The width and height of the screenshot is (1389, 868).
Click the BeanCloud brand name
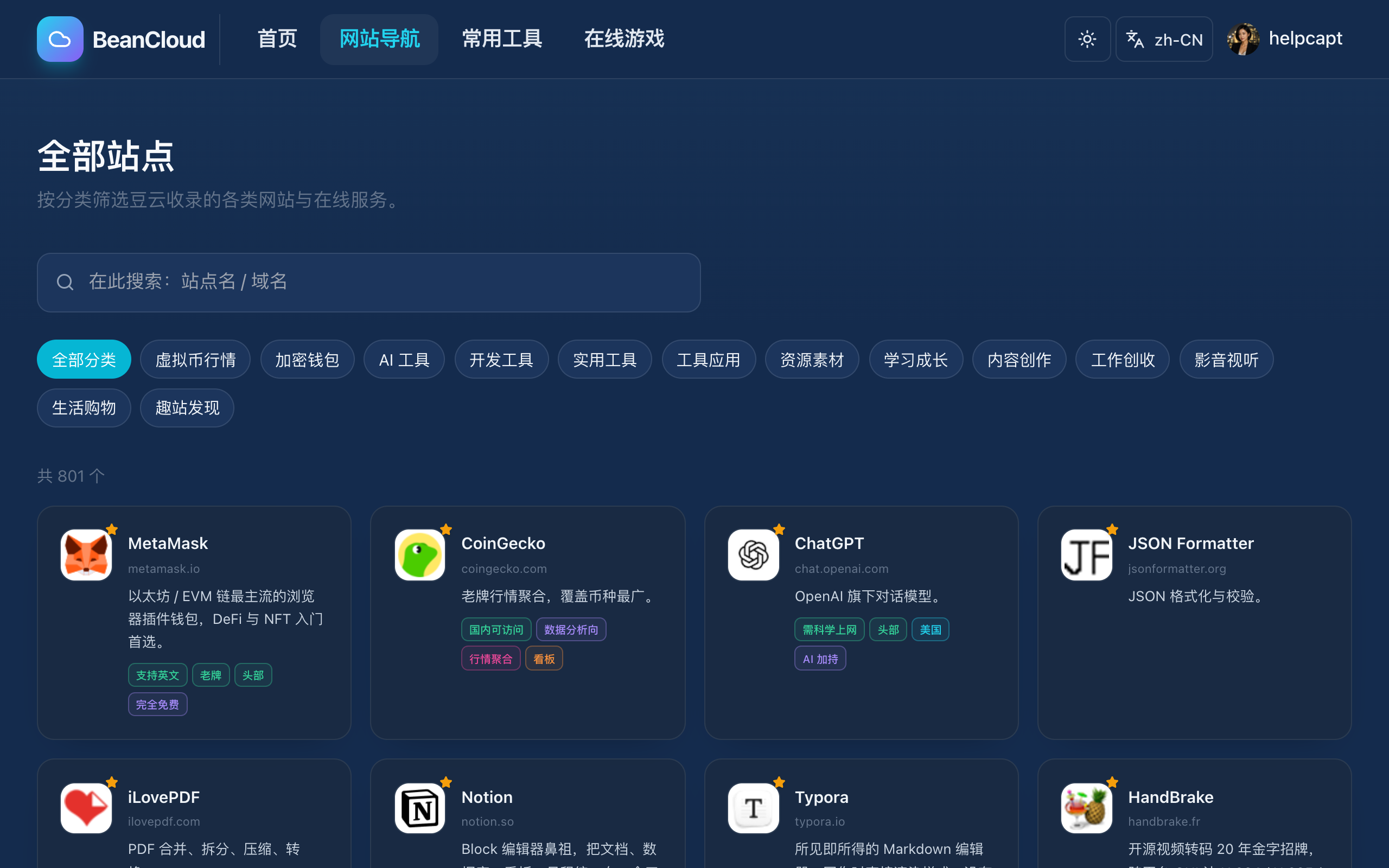[x=149, y=40]
